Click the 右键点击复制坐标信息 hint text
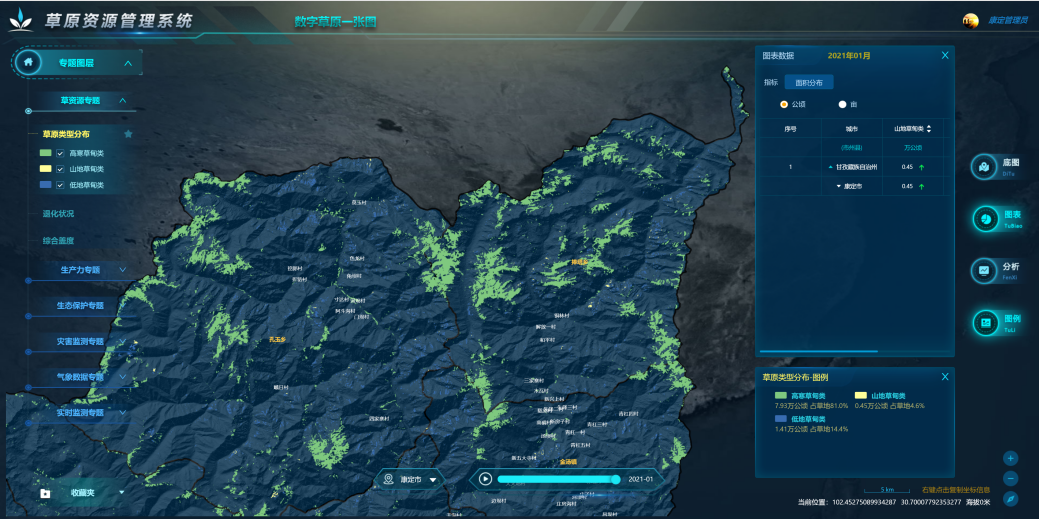Image resolution: width=1039 pixels, height=519 pixels. click(956, 490)
